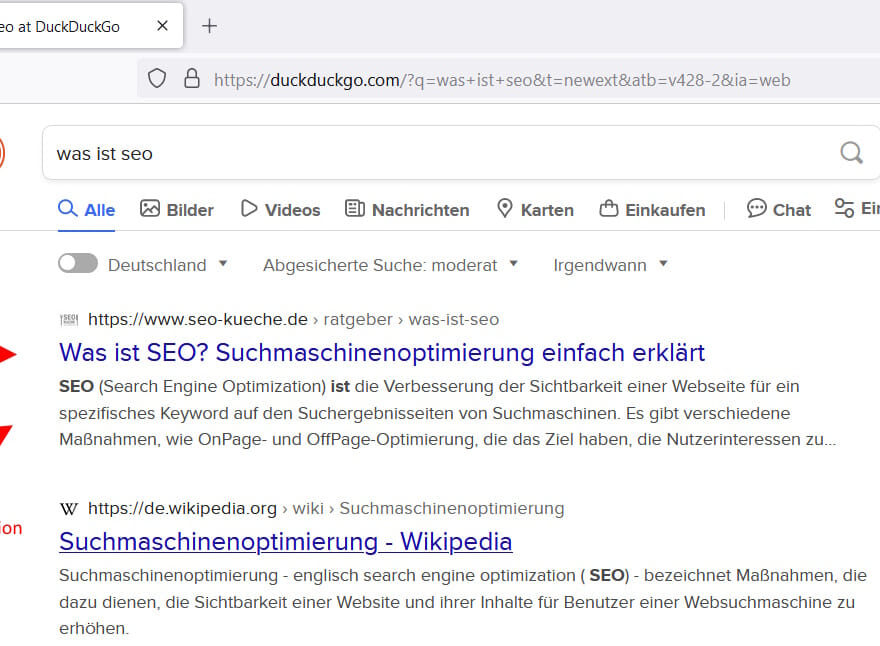Open the Karten tab

pos(535,209)
